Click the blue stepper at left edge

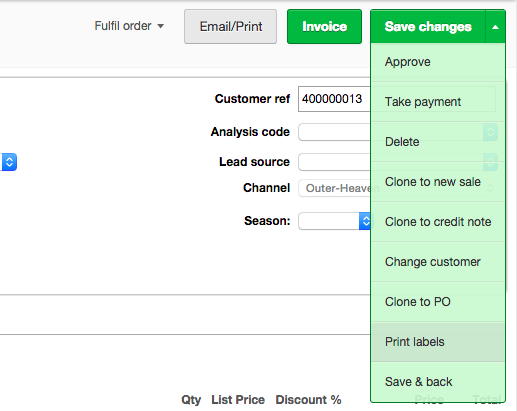point(9,162)
